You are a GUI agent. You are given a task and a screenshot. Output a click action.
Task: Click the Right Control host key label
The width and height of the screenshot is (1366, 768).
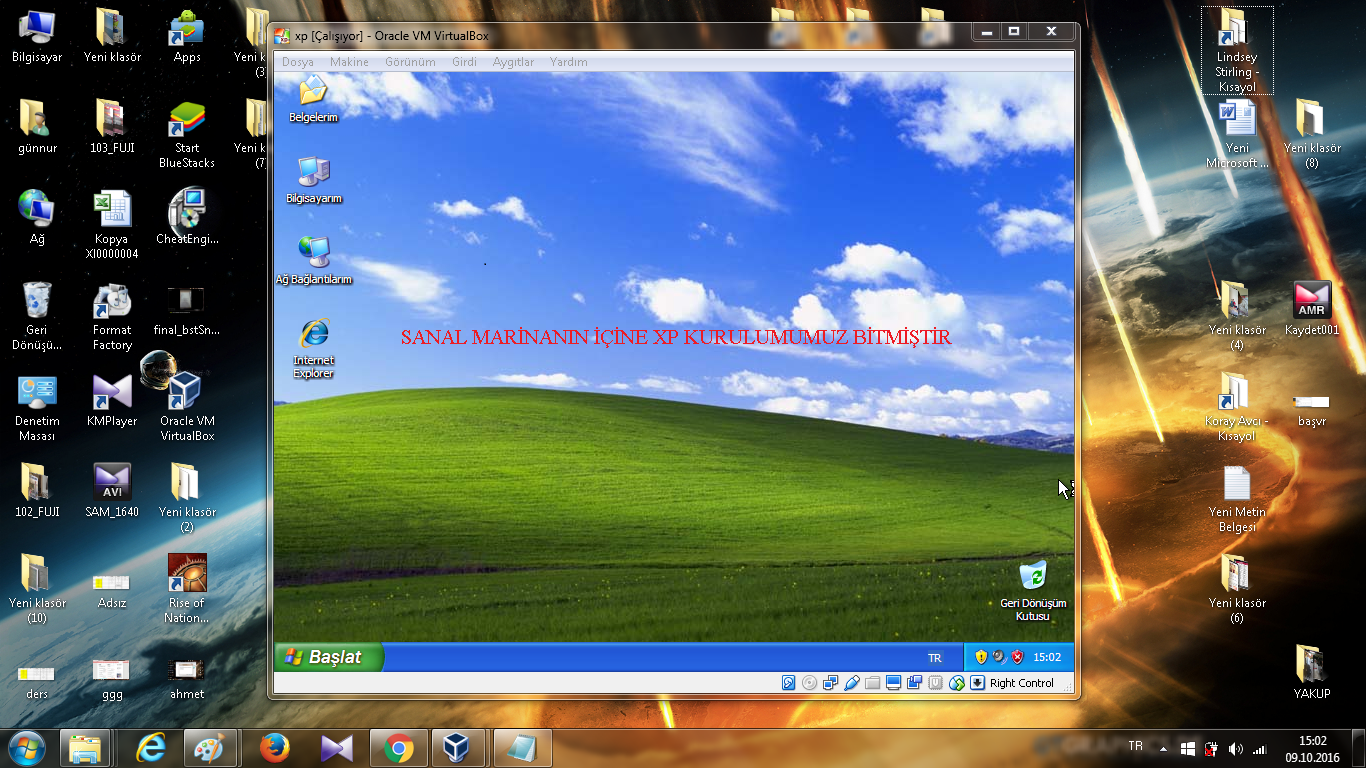point(1022,683)
